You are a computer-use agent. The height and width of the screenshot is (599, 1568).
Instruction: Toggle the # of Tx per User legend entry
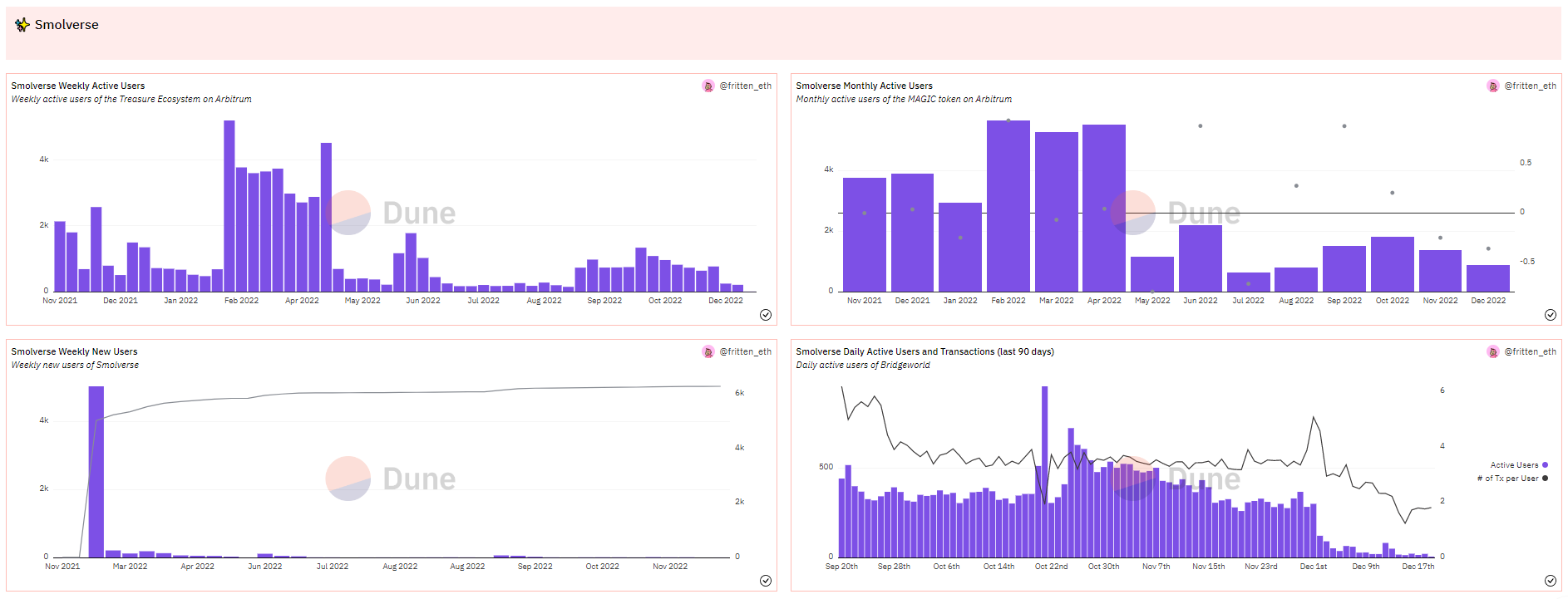tap(1512, 479)
